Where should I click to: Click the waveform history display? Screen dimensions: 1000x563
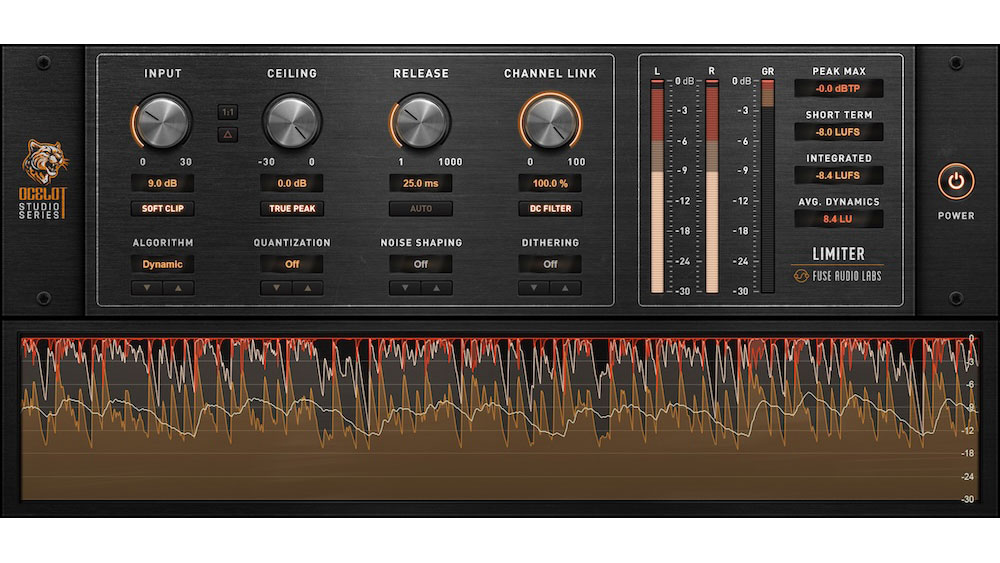tap(500, 418)
